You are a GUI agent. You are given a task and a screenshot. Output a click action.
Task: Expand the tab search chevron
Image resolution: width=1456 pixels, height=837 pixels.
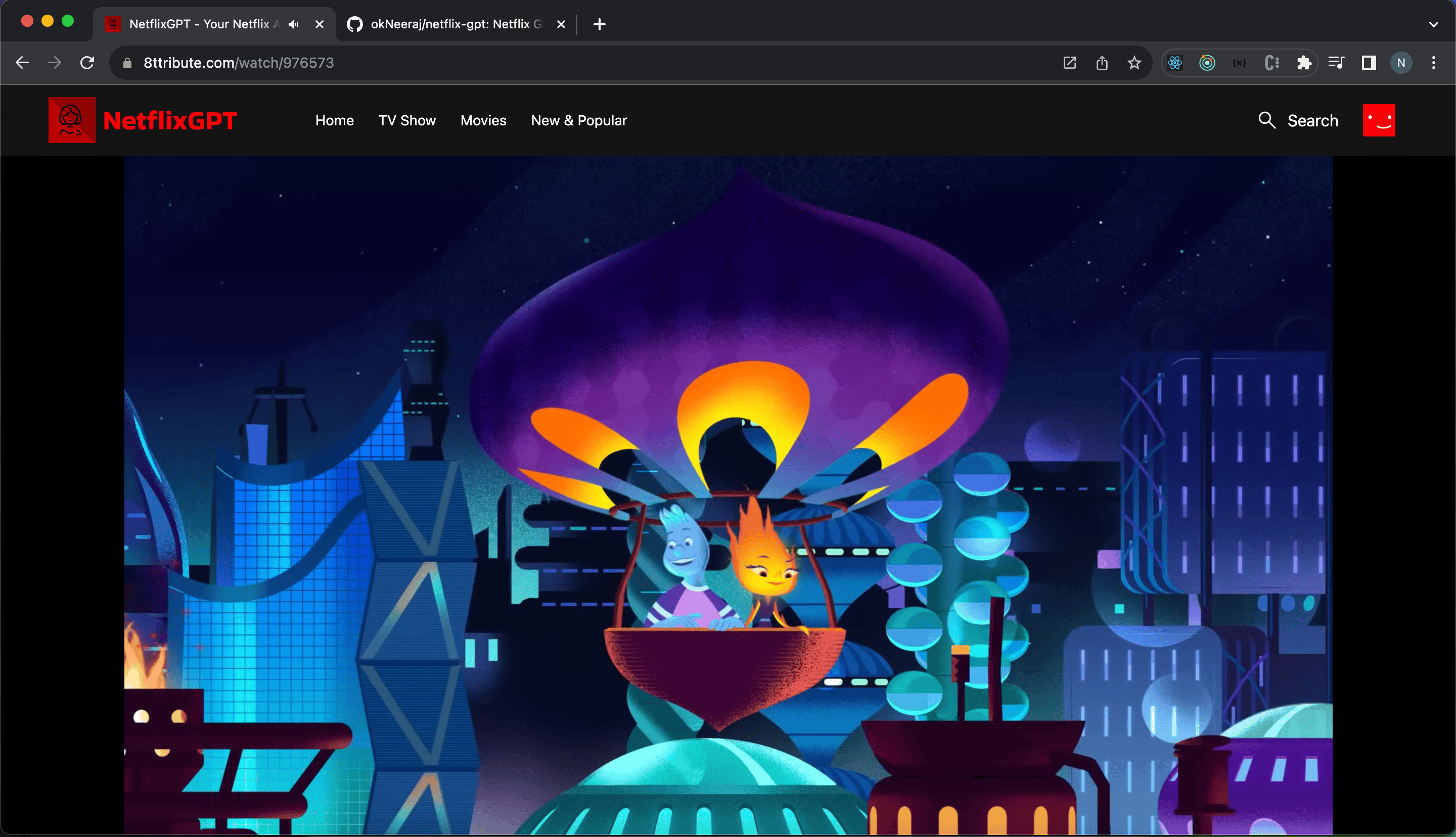coord(1433,24)
